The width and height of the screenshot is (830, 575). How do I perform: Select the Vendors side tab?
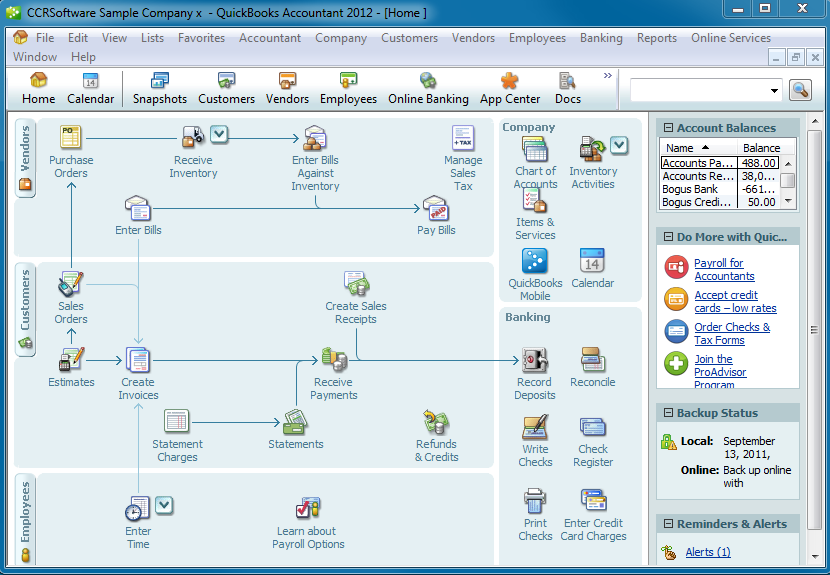pyautogui.click(x=25, y=158)
